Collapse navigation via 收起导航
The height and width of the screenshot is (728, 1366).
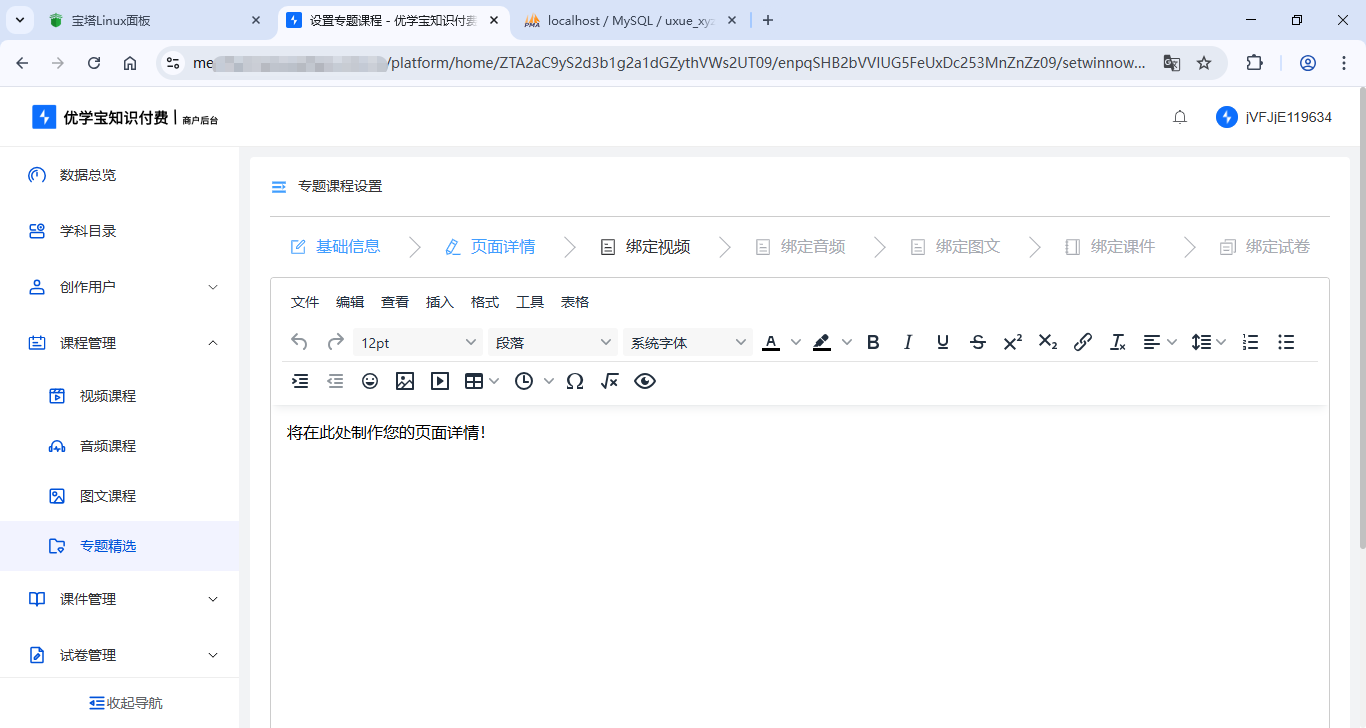(125, 702)
